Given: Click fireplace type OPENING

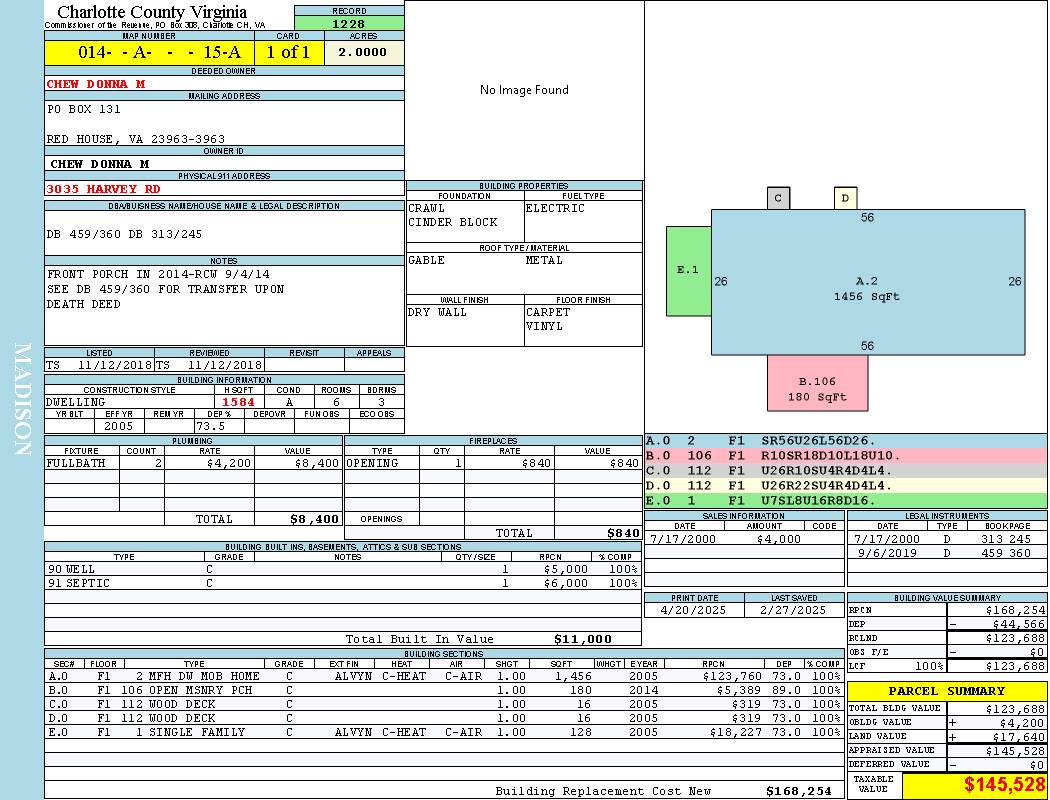Looking at the screenshot, I should click(372, 463).
